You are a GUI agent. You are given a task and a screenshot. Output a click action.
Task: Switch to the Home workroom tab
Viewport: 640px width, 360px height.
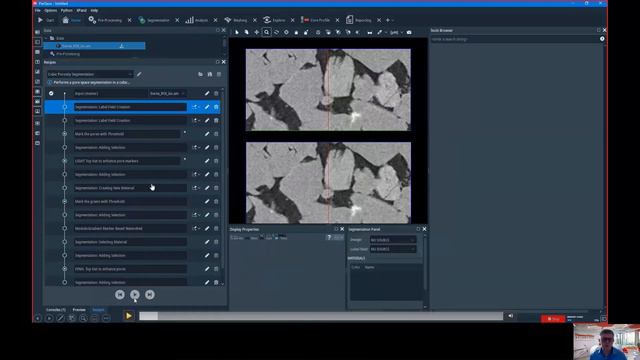72,20
